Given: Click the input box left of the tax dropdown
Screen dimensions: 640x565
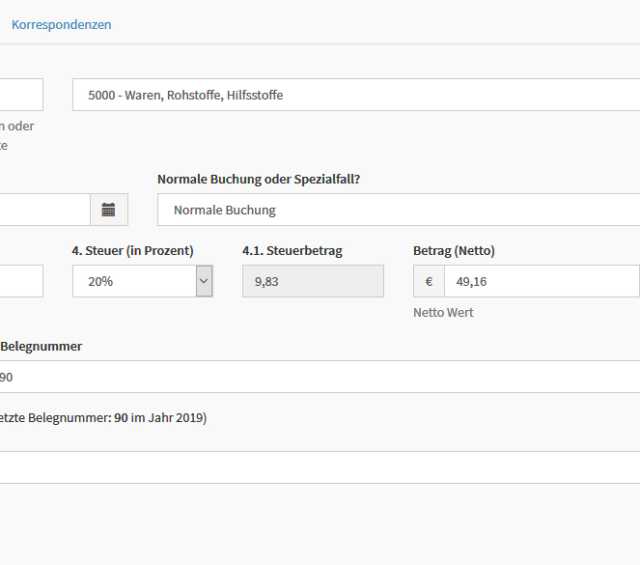Looking at the screenshot, I should [21, 282].
